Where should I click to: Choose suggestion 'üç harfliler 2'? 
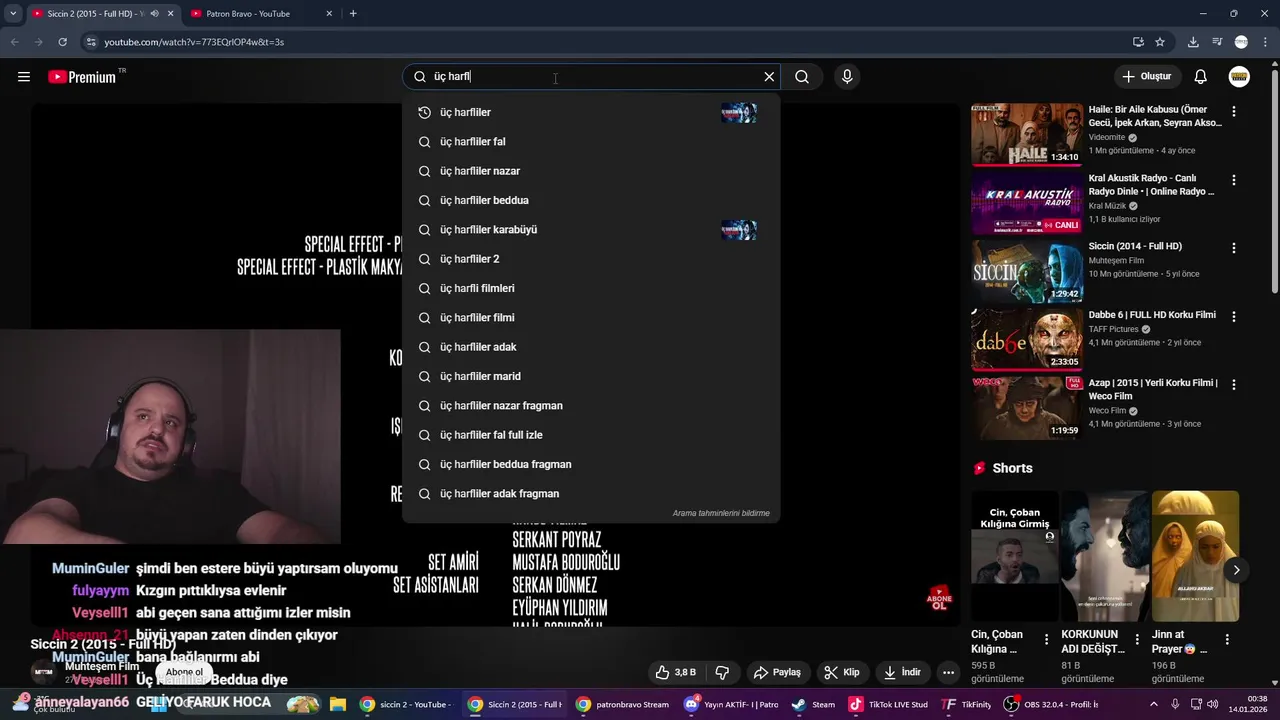(591, 259)
